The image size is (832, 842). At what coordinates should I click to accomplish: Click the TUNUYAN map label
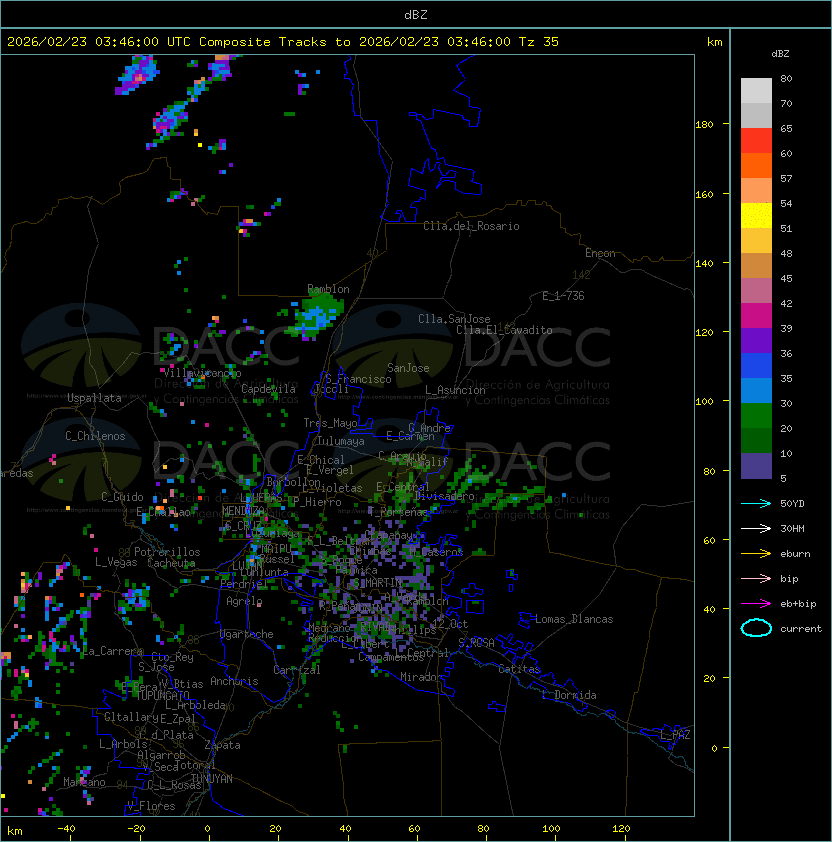click(x=212, y=779)
